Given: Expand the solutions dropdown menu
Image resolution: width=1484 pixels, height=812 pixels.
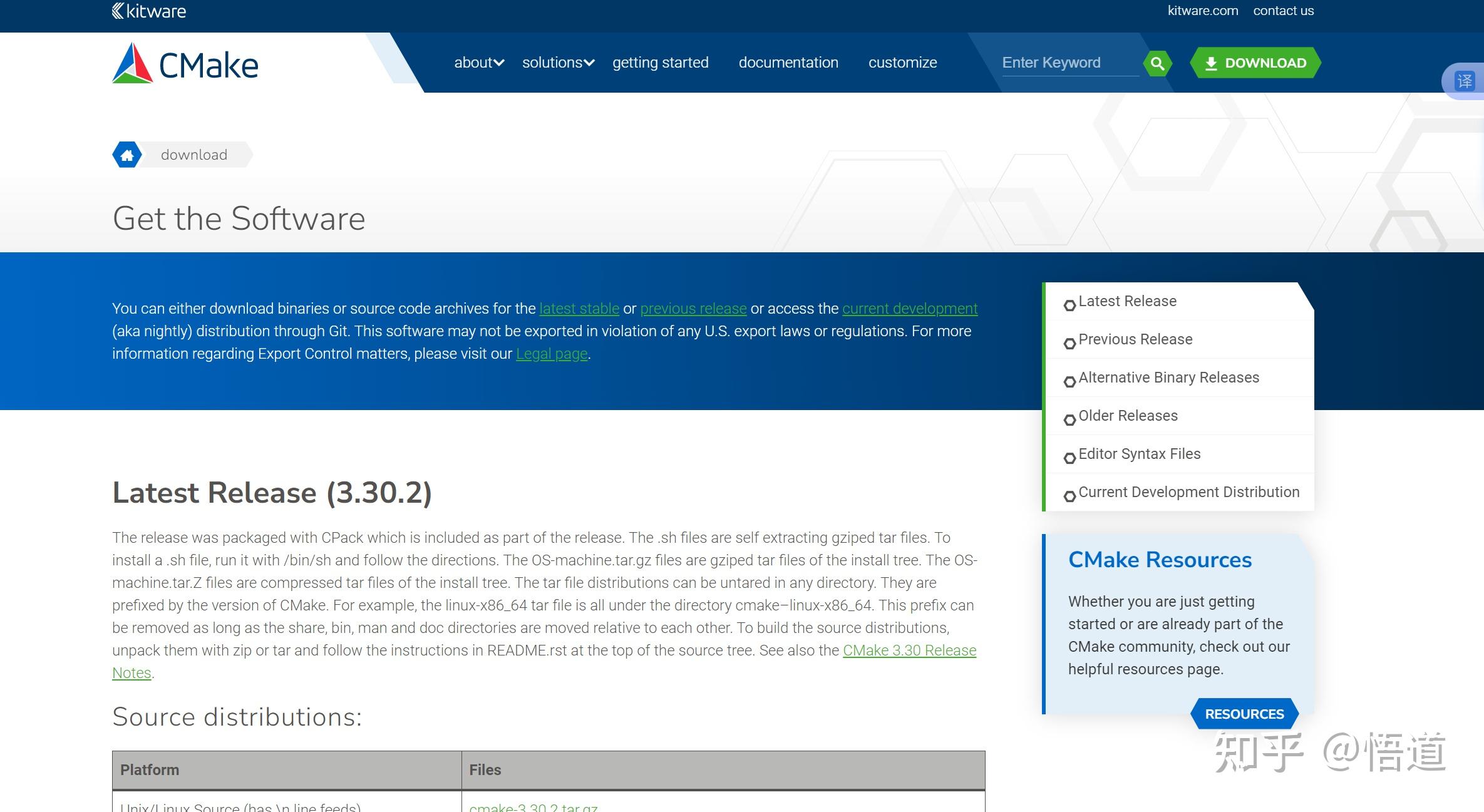Looking at the screenshot, I should 557,63.
